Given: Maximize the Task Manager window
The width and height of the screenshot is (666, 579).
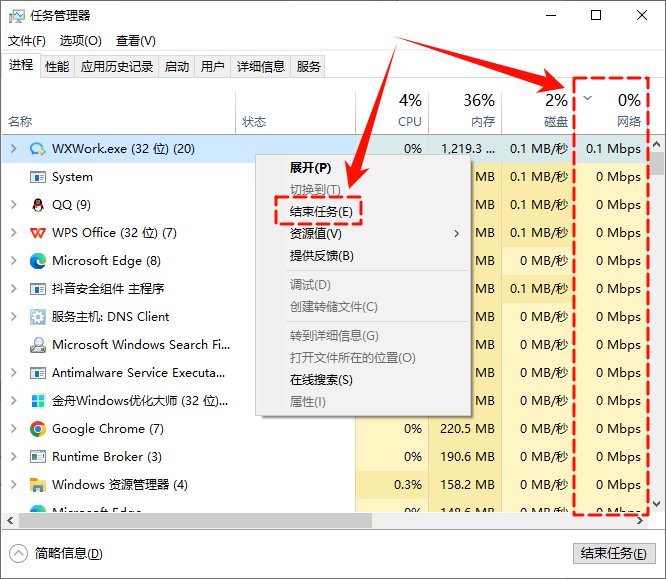Looking at the screenshot, I should (x=596, y=16).
